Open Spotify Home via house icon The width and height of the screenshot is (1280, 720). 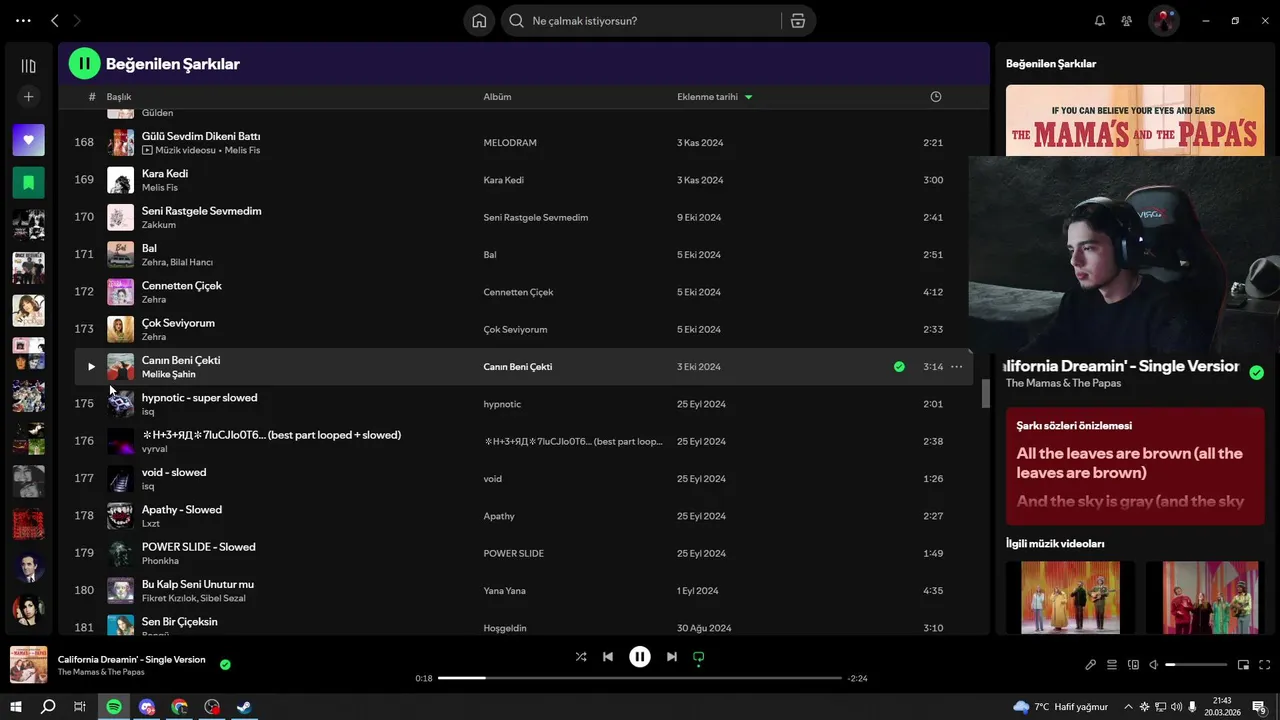pos(479,21)
